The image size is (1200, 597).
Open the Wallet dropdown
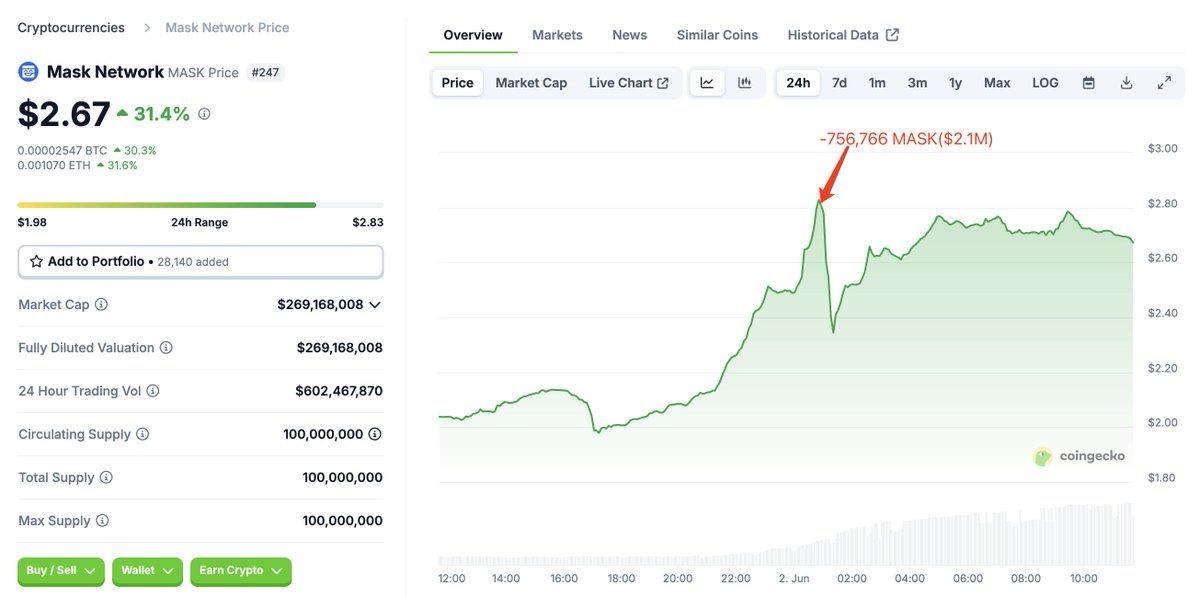point(147,571)
